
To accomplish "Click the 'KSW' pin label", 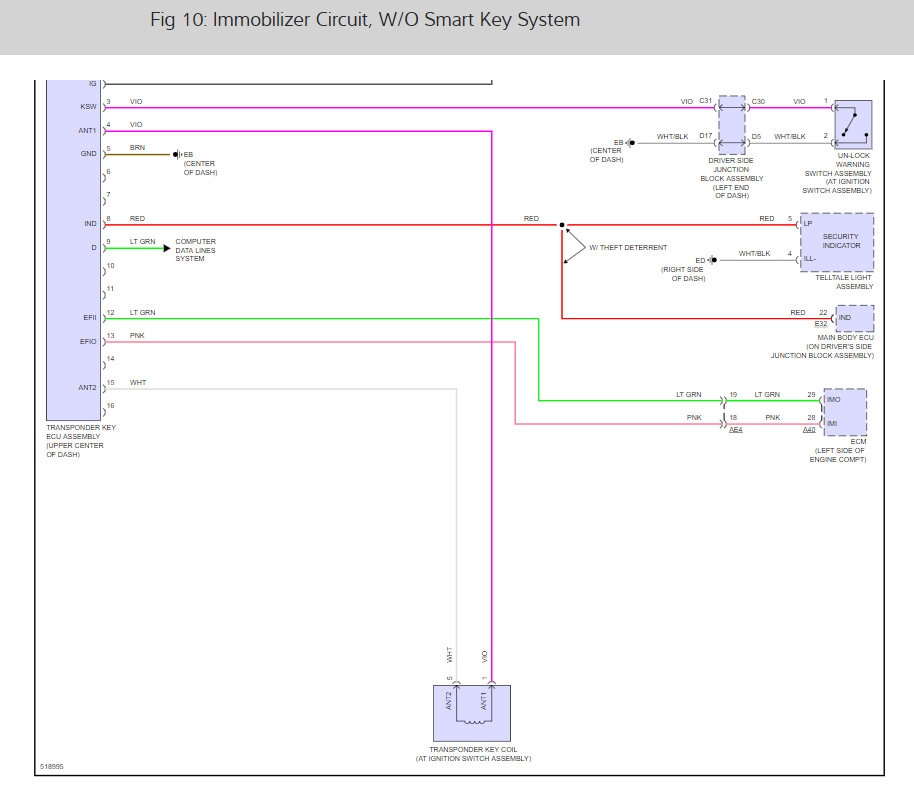I will 89,107.
